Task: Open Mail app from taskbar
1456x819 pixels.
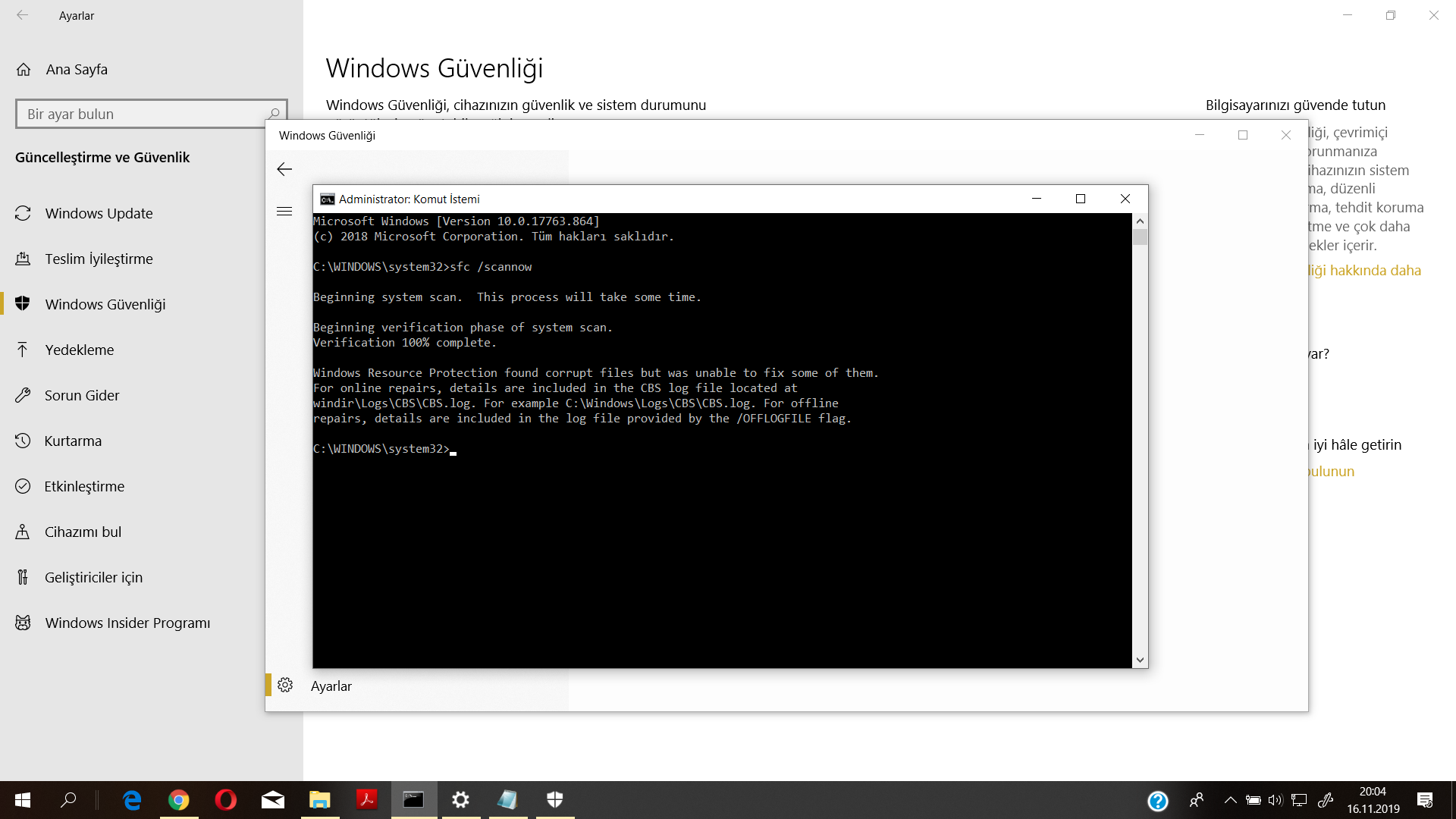Action: click(273, 800)
